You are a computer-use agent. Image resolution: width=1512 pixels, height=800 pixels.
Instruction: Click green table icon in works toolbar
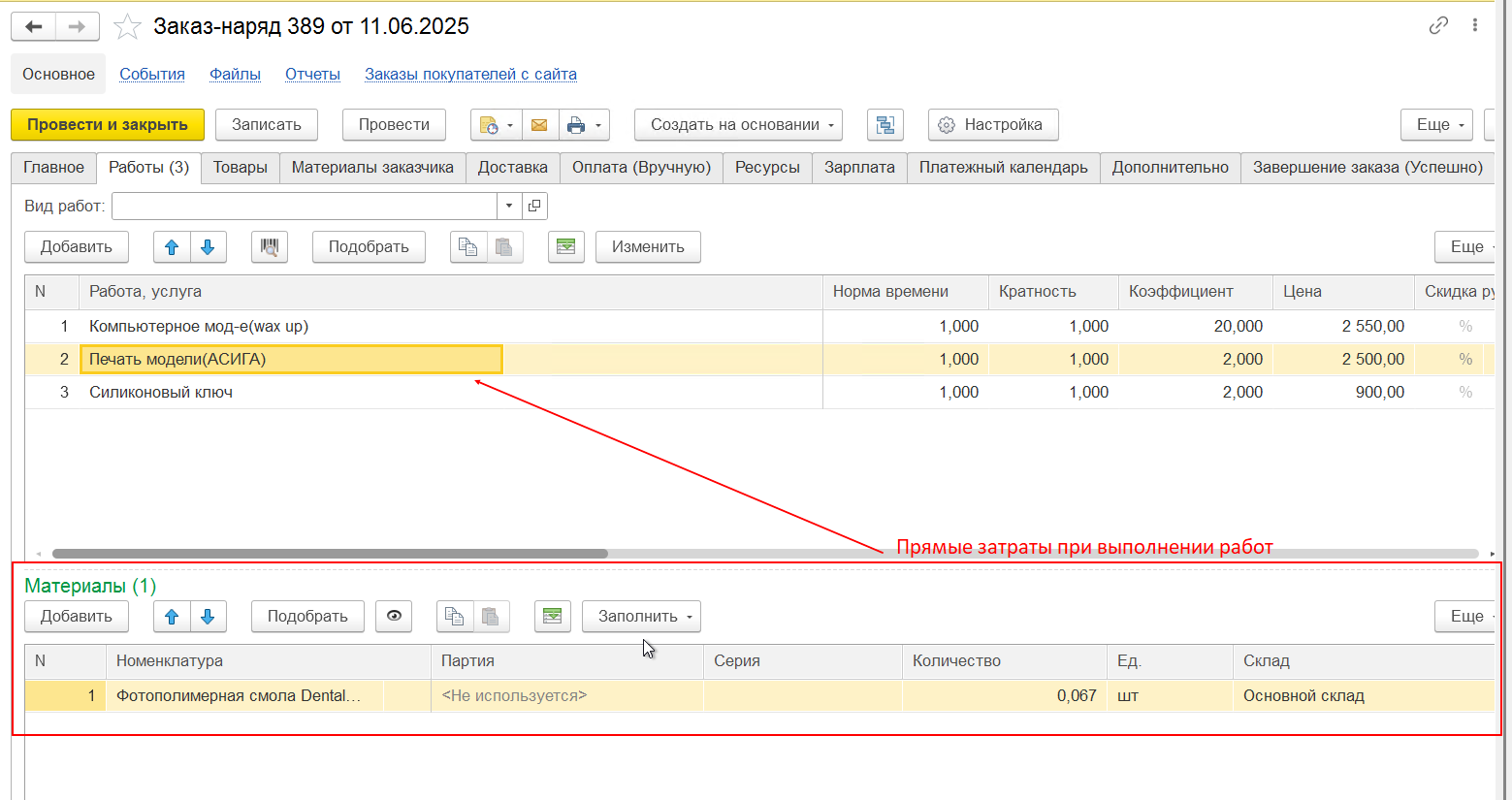566,247
